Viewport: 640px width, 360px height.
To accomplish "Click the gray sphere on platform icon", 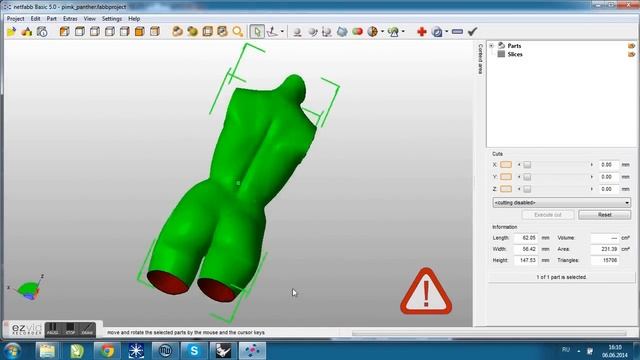I will pyautogui.click(x=297, y=31).
